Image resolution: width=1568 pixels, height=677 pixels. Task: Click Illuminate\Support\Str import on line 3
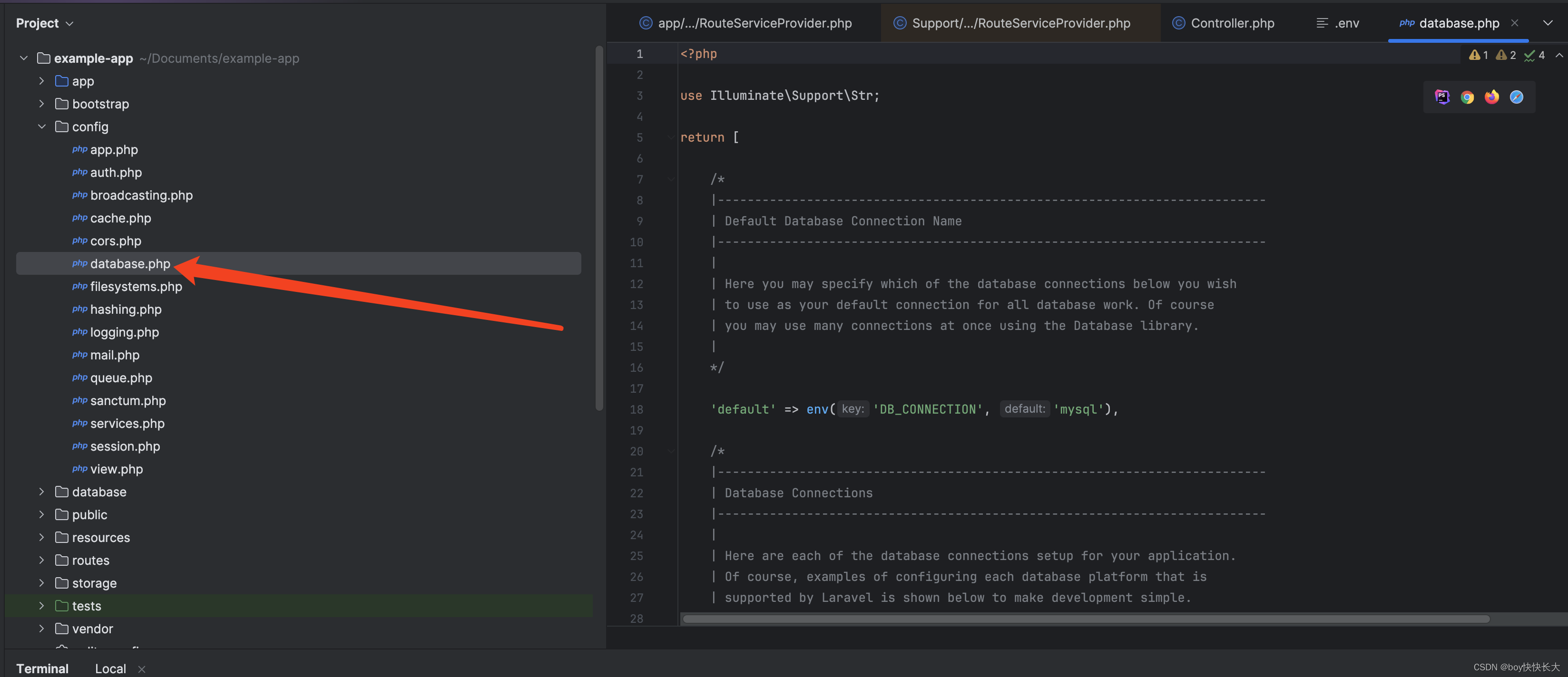pyautogui.click(x=791, y=96)
